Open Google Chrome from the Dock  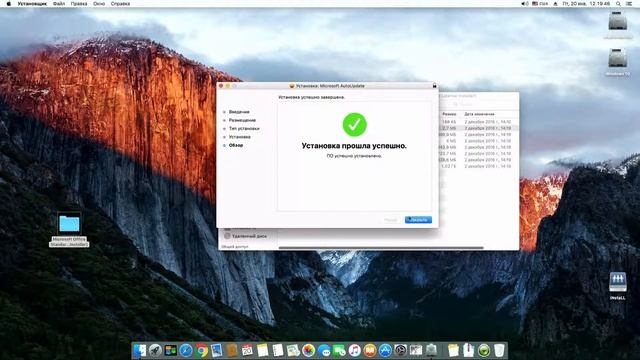point(201,350)
